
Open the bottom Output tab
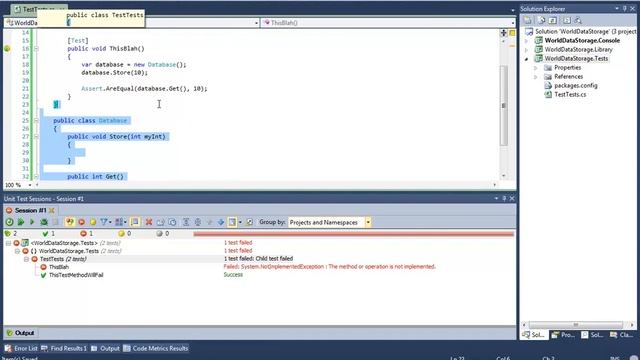(105, 348)
